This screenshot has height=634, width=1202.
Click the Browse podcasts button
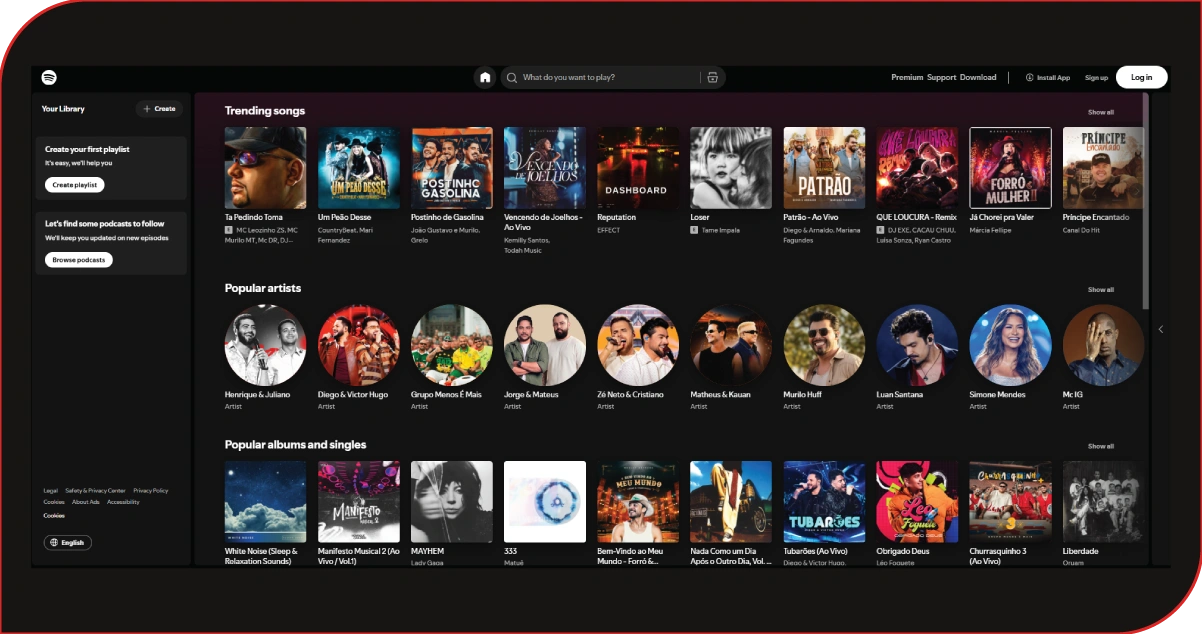pos(78,260)
